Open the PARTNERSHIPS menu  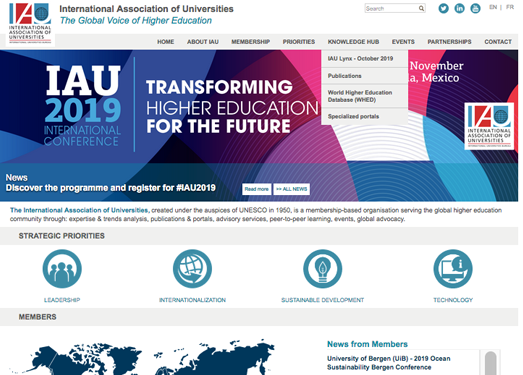(449, 42)
